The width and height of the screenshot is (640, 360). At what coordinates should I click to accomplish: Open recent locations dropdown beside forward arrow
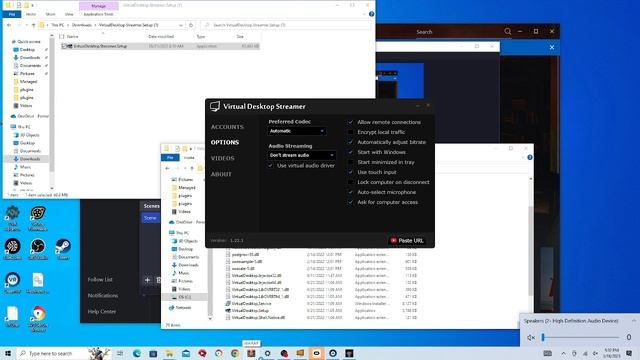[26, 25]
